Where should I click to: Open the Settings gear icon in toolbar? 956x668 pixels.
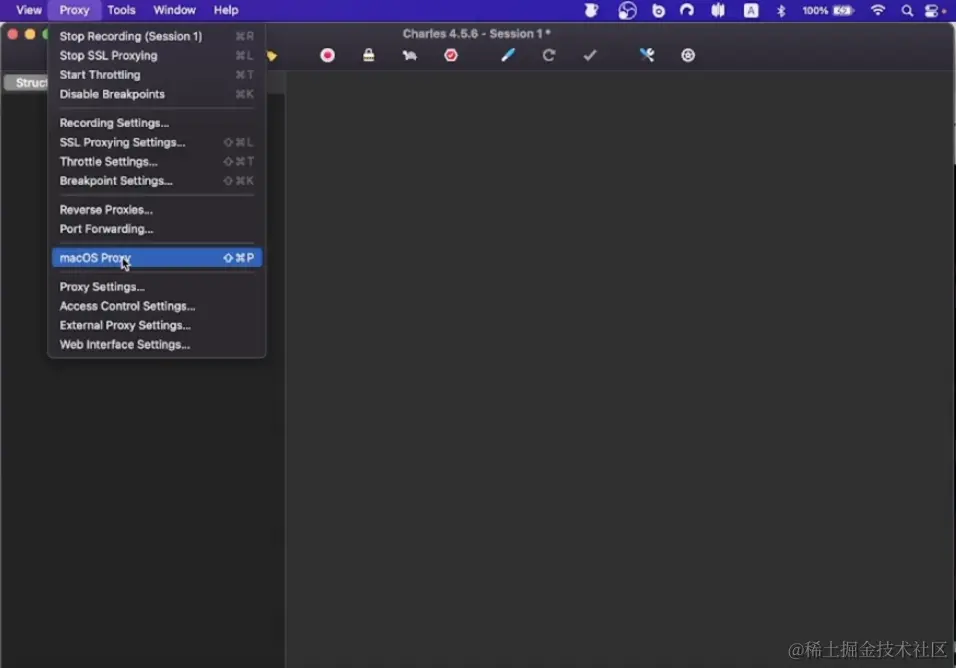tap(688, 55)
